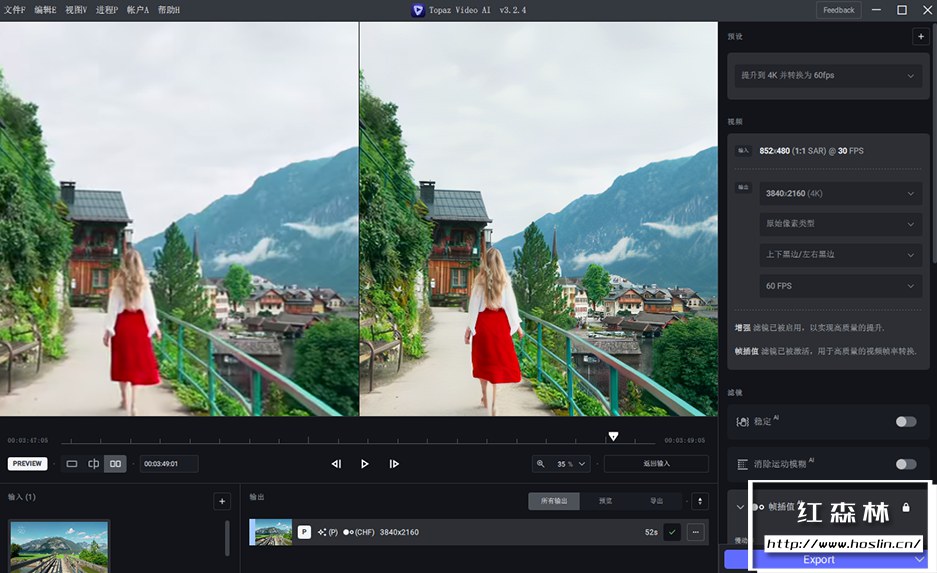Select the single view layout icon
The height and width of the screenshot is (573, 937).
pos(72,464)
